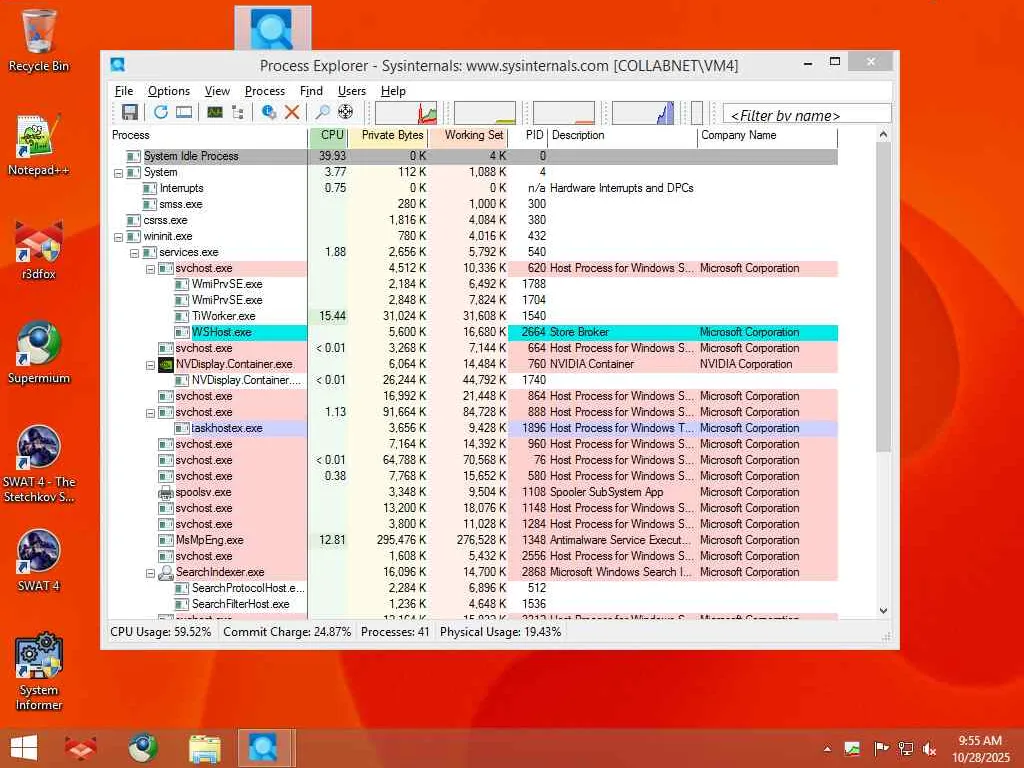This screenshot has height=768, width=1024.
Task: Sort by Company Name column header
Action: click(x=767, y=135)
